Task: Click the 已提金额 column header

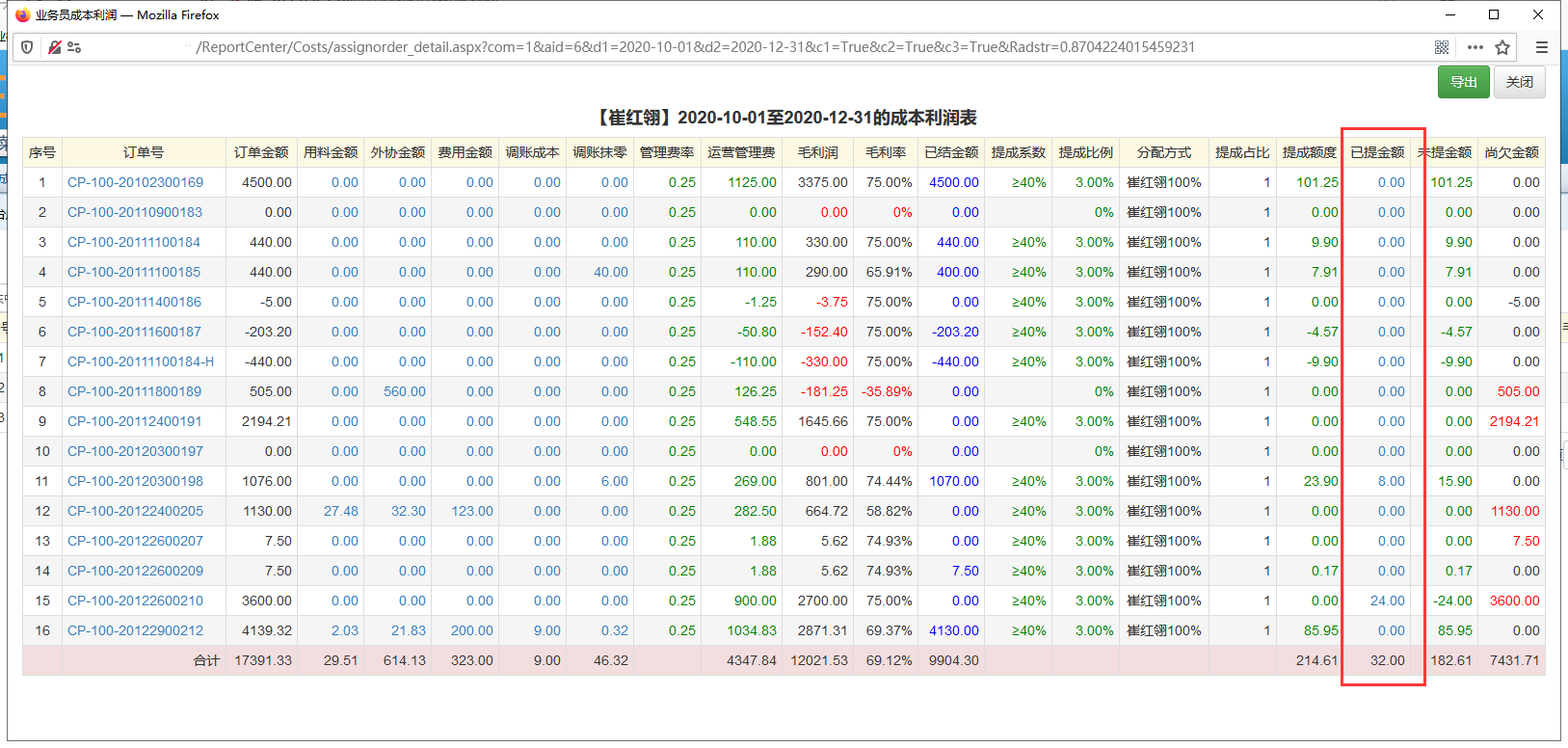Action: (1377, 152)
